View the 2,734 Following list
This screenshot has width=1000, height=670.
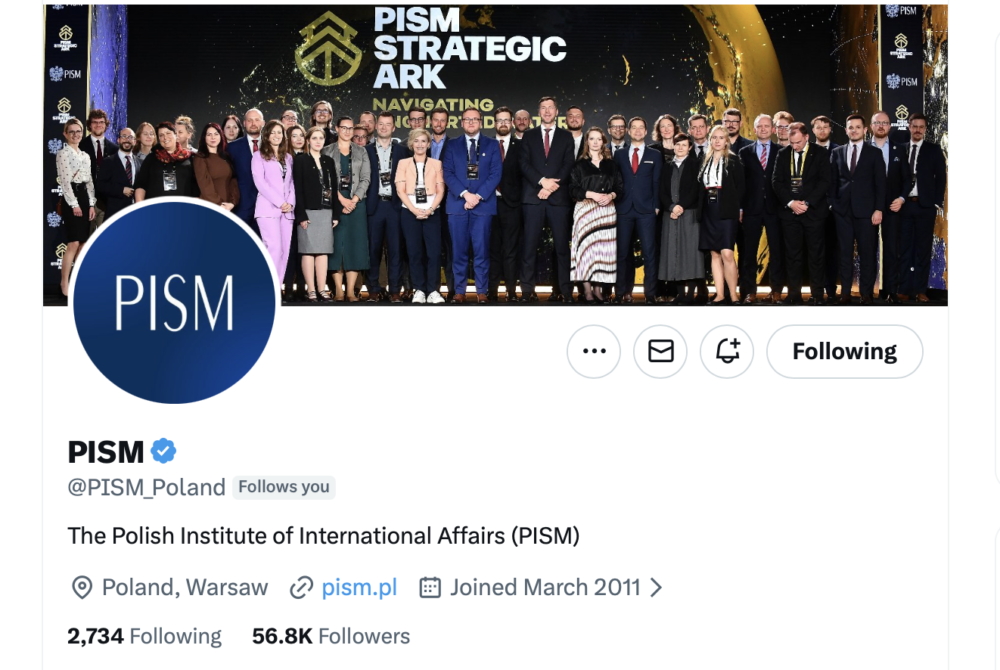click(144, 636)
